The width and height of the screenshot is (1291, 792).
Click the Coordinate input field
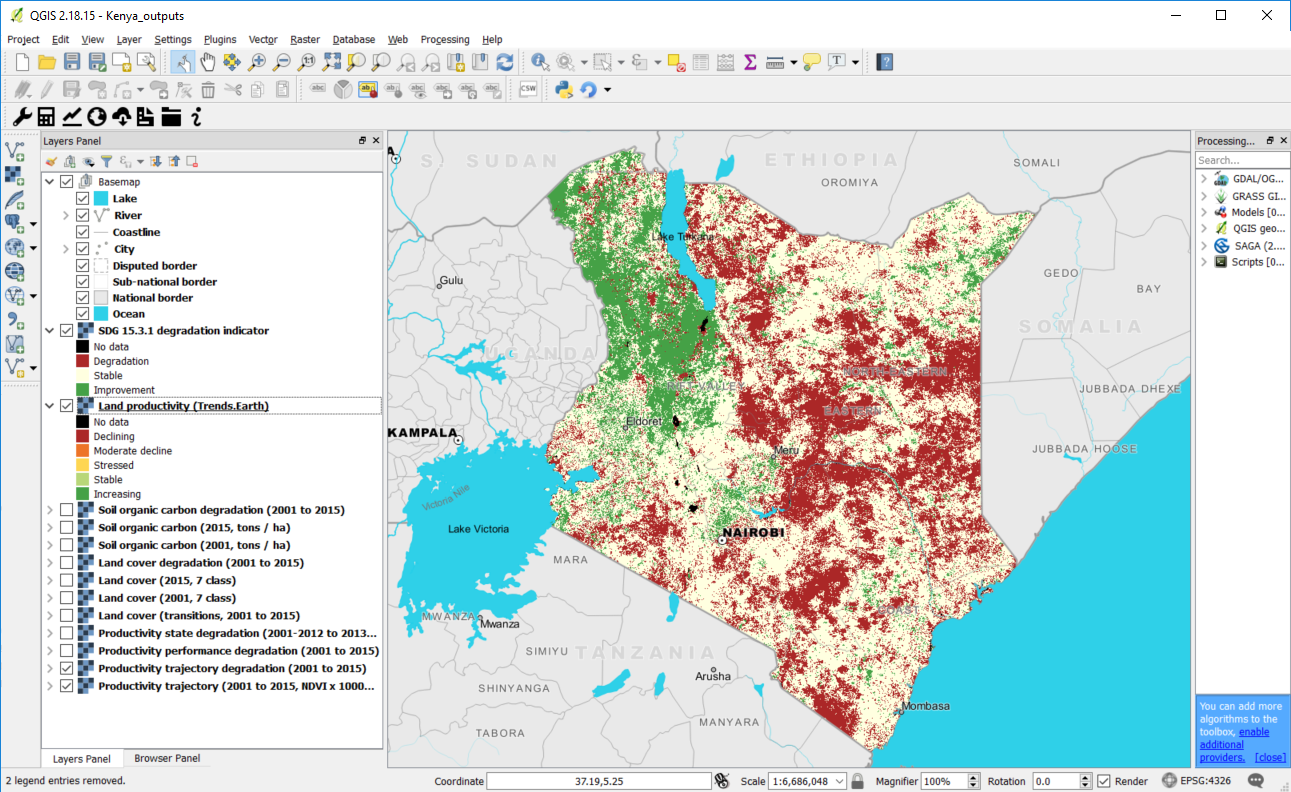599,781
